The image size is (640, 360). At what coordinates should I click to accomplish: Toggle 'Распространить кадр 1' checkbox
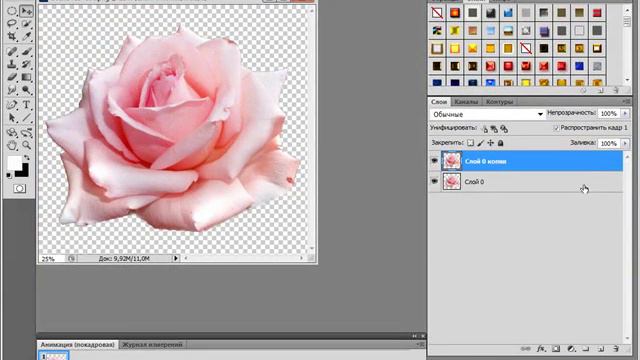[x=556, y=128]
